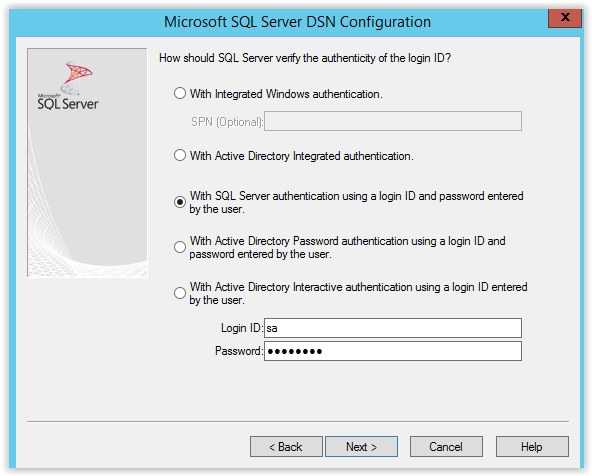Click the dialog title 'Microsoft SQL Server DSN Configuration'
The image size is (592, 476).
[x=297, y=22]
